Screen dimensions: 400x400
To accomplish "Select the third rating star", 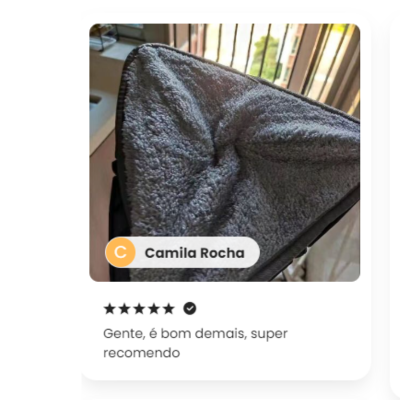I will pyautogui.click(x=139, y=309).
